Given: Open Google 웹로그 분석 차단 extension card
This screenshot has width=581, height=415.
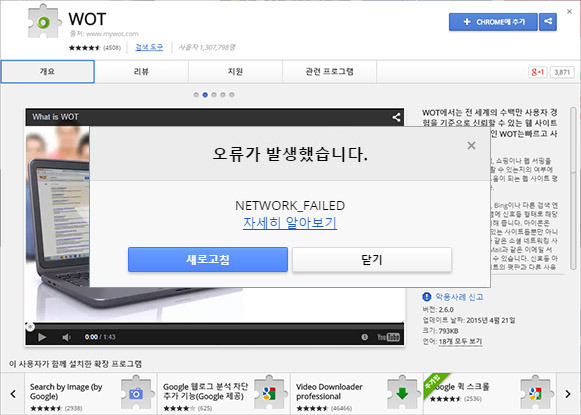Looking at the screenshot, I should [224, 394].
